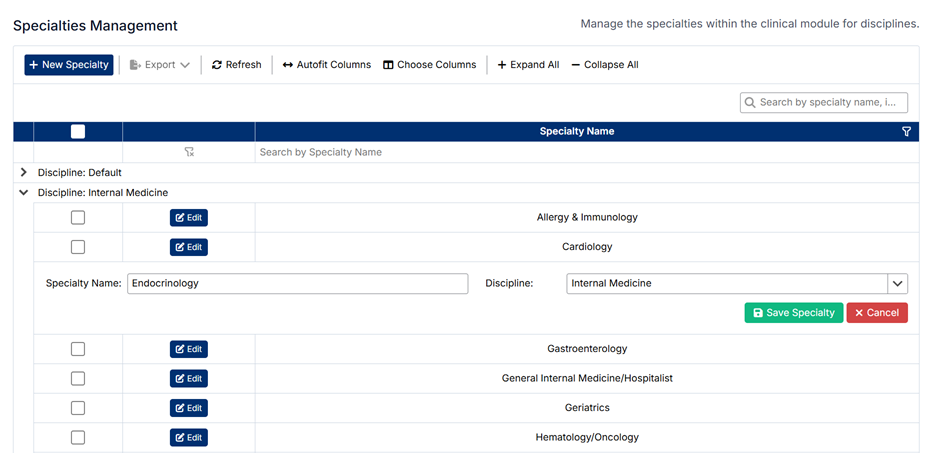Open the Discipline dropdown list
The width and height of the screenshot is (932, 453).
pos(897,284)
